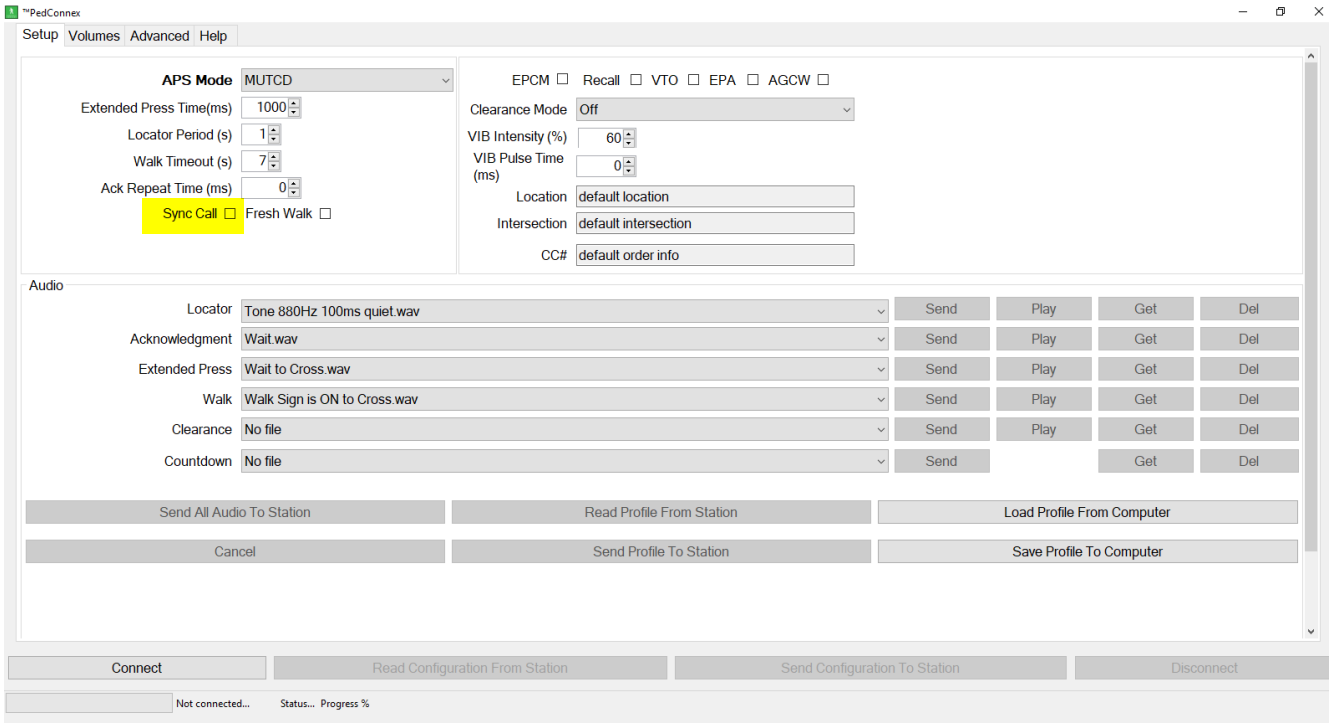Image resolution: width=1336 pixels, height=728 pixels.
Task: Click the PedConnex app icon in title bar
Action: [x=12, y=12]
